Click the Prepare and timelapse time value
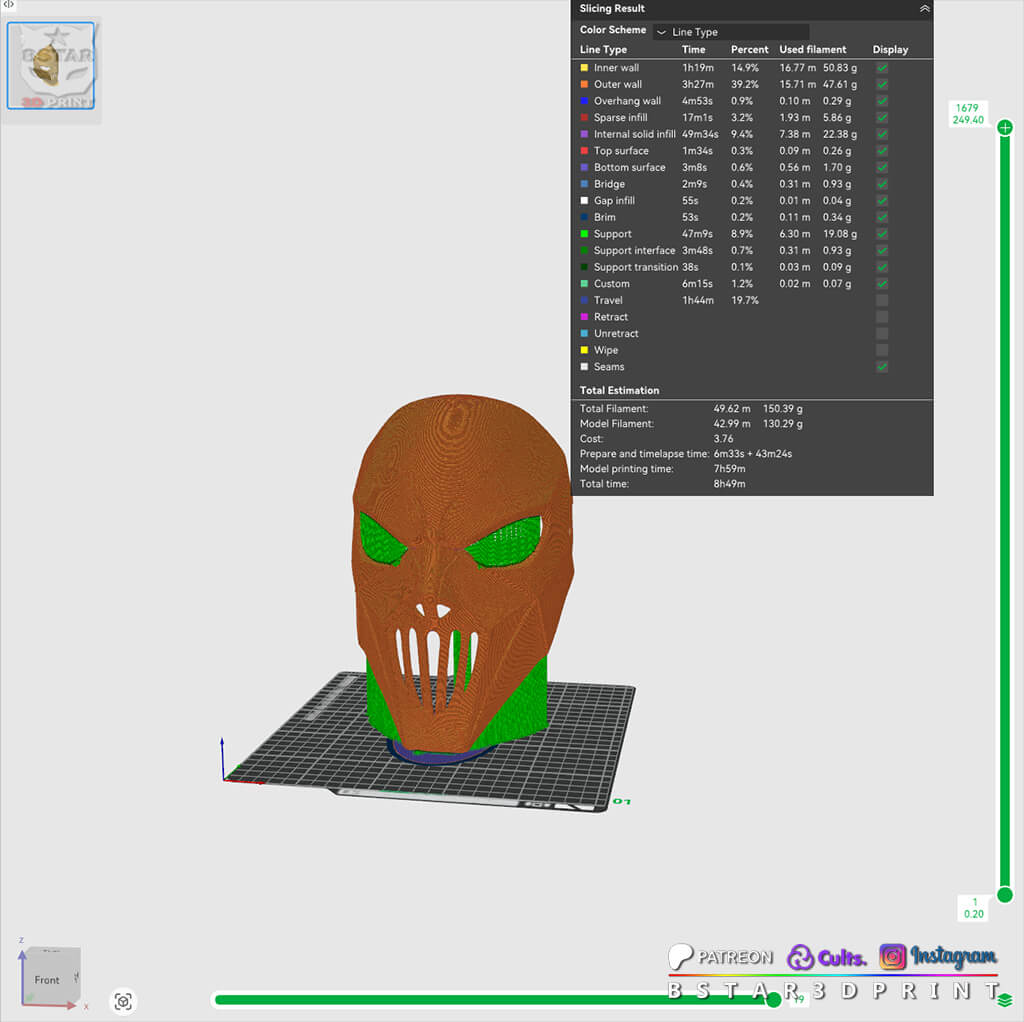 pos(752,454)
